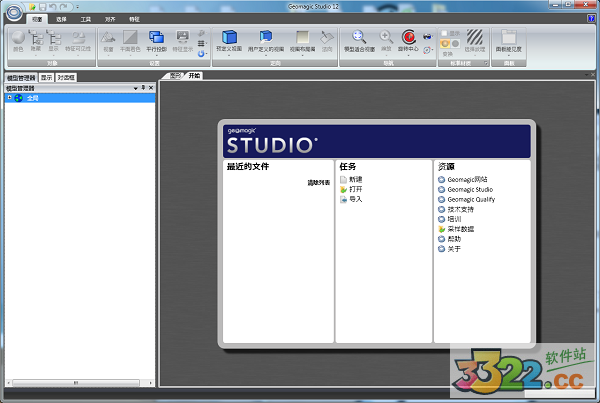Open the 模型管理器 panel dropdown arrow

point(135,88)
